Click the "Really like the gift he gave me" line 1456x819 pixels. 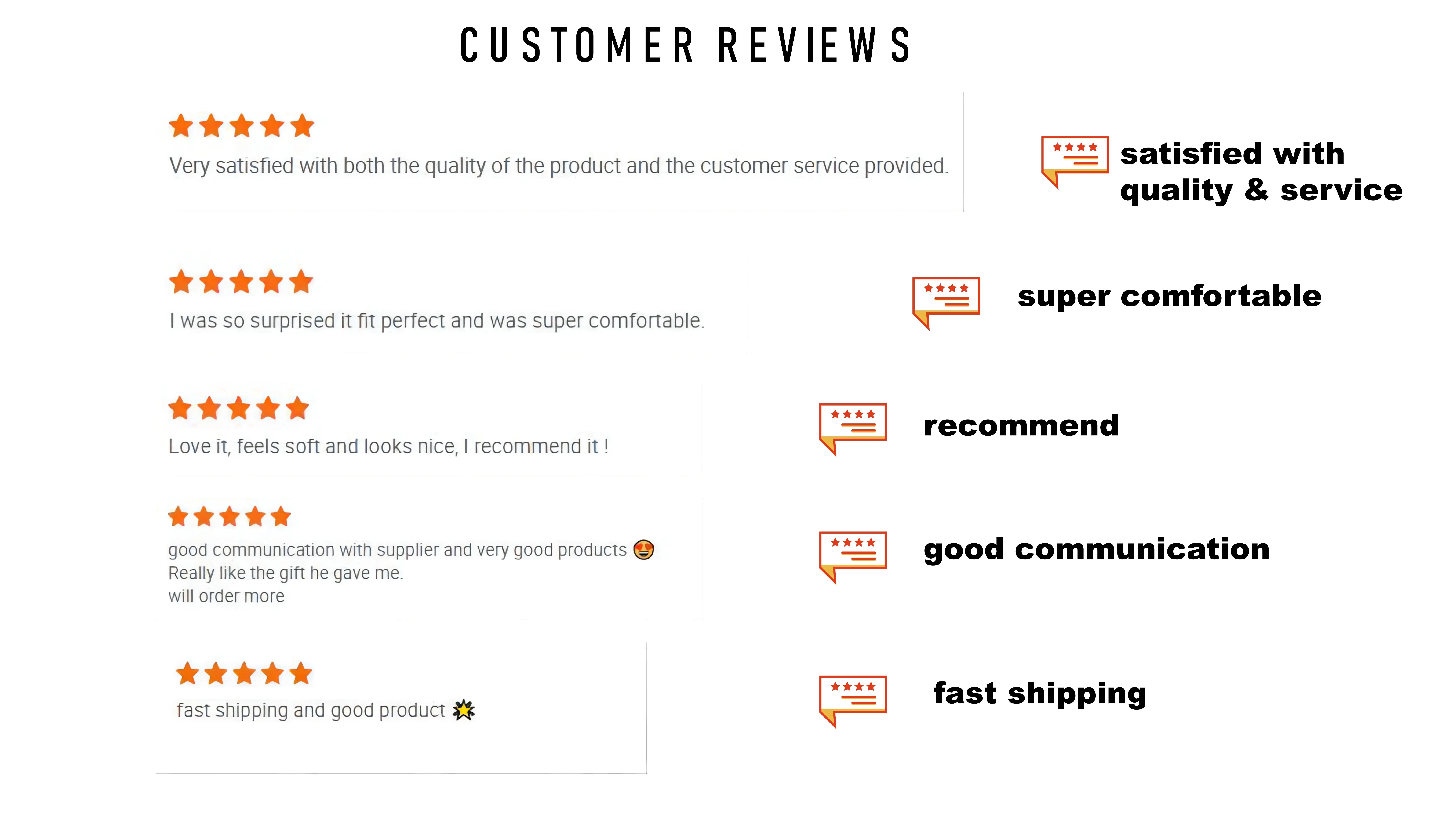(x=286, y=573)
